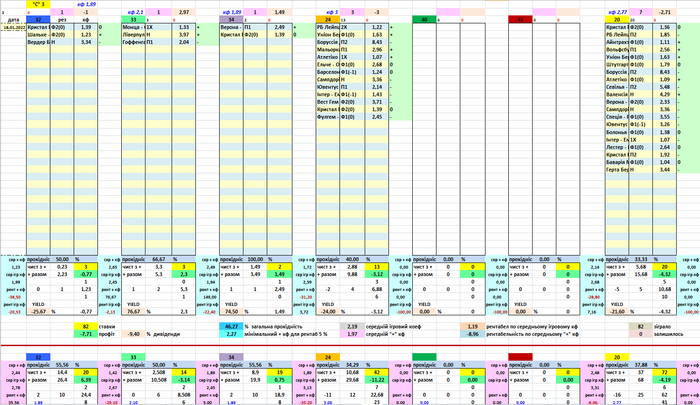Select the Монца match cell
The height and width of the screenshot is (405, 700).
coord(133,27)
